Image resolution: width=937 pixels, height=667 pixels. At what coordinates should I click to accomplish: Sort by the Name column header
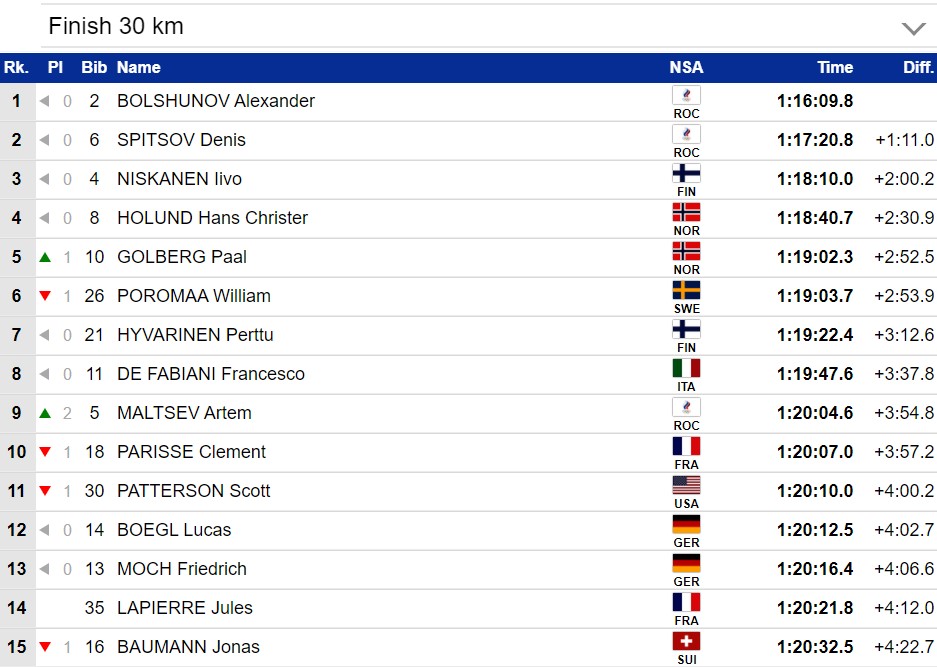[138, 68]
